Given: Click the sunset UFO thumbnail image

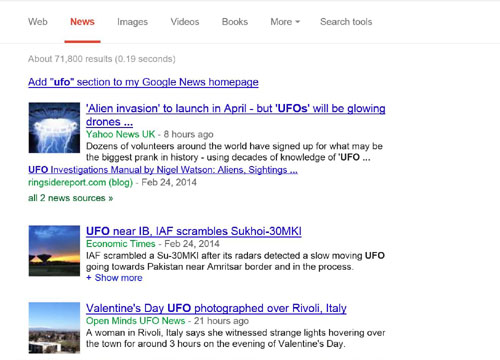Looking at the screenshot, I should 54,251.
